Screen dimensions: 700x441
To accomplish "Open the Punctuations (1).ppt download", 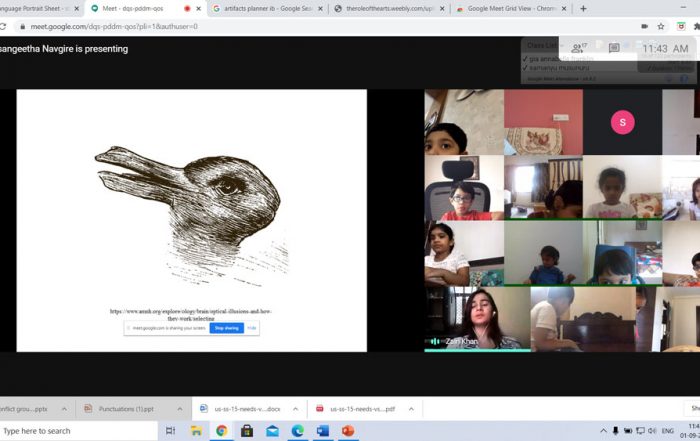I will click(x=125, y=408).
